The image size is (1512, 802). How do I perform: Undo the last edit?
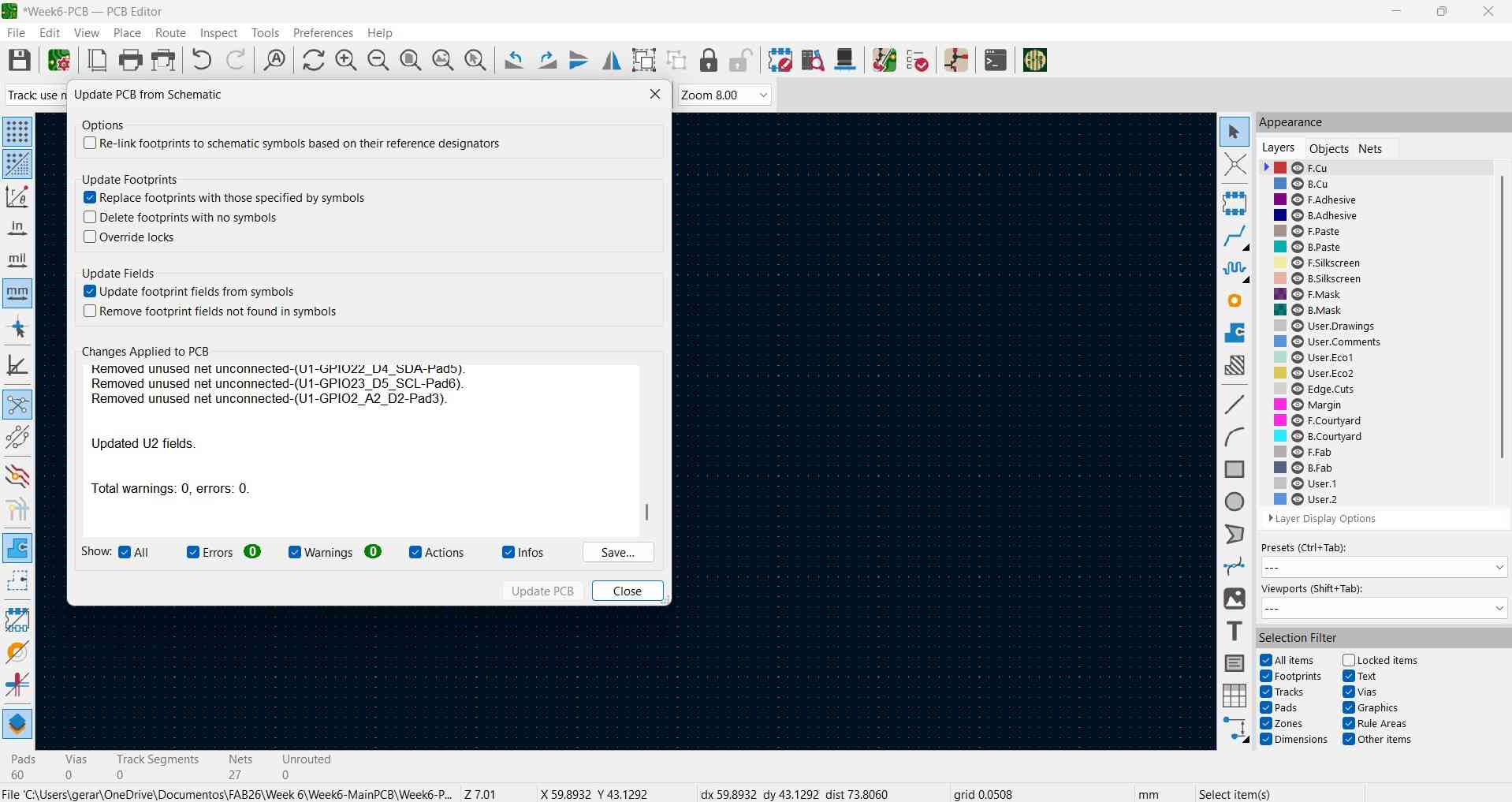point(202,60)
